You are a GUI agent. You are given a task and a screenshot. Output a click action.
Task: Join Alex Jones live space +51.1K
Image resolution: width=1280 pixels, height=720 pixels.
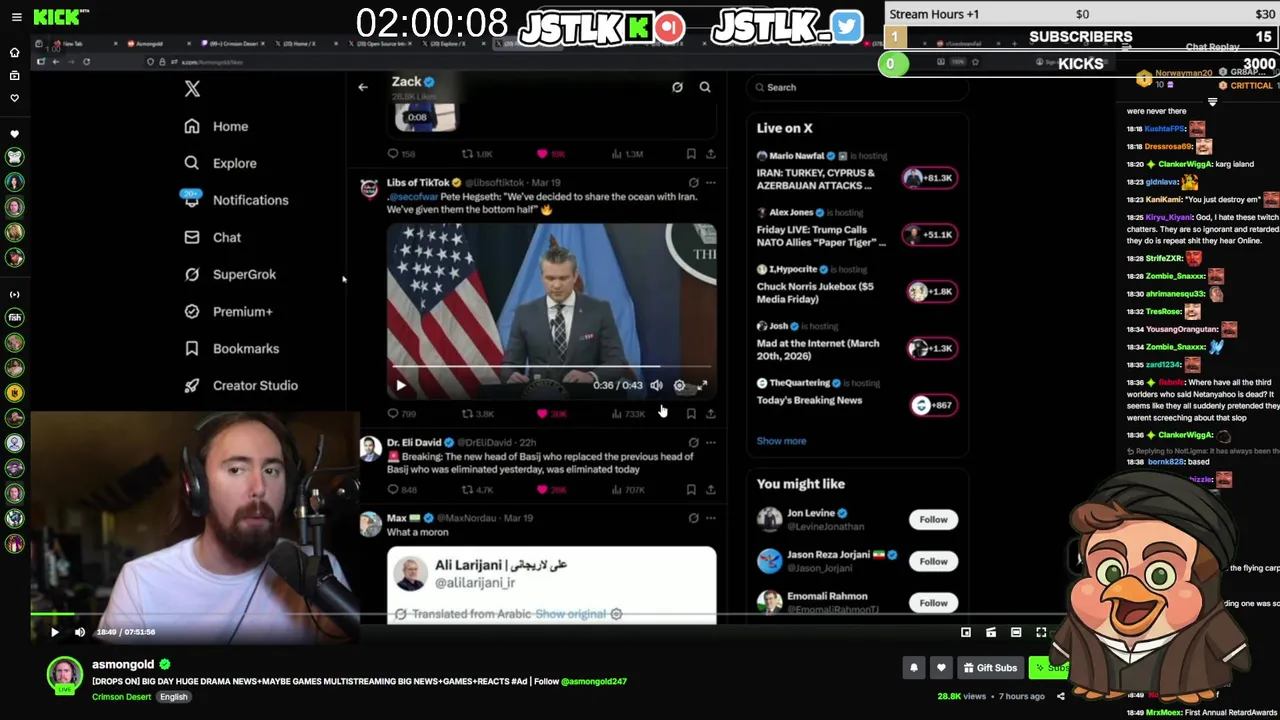pos(929,235)
